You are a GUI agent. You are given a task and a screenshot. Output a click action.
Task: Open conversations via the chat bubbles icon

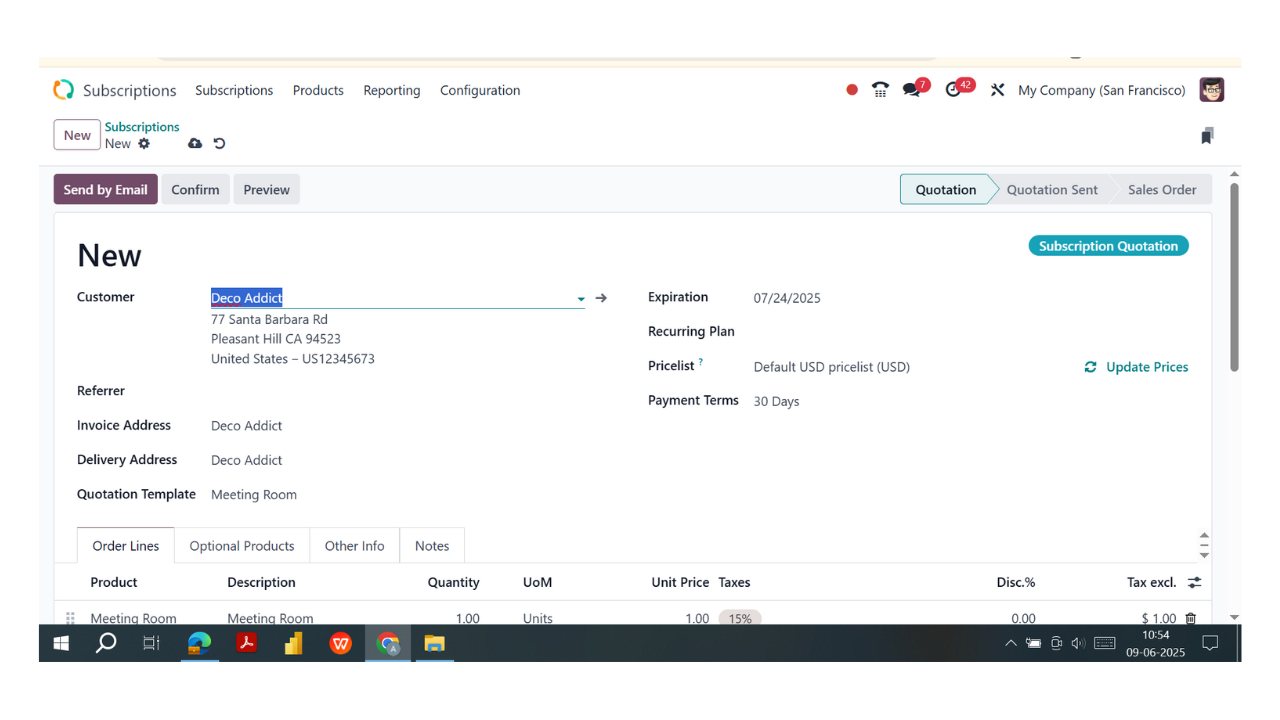pyautogui.click(x=912, y=89)
